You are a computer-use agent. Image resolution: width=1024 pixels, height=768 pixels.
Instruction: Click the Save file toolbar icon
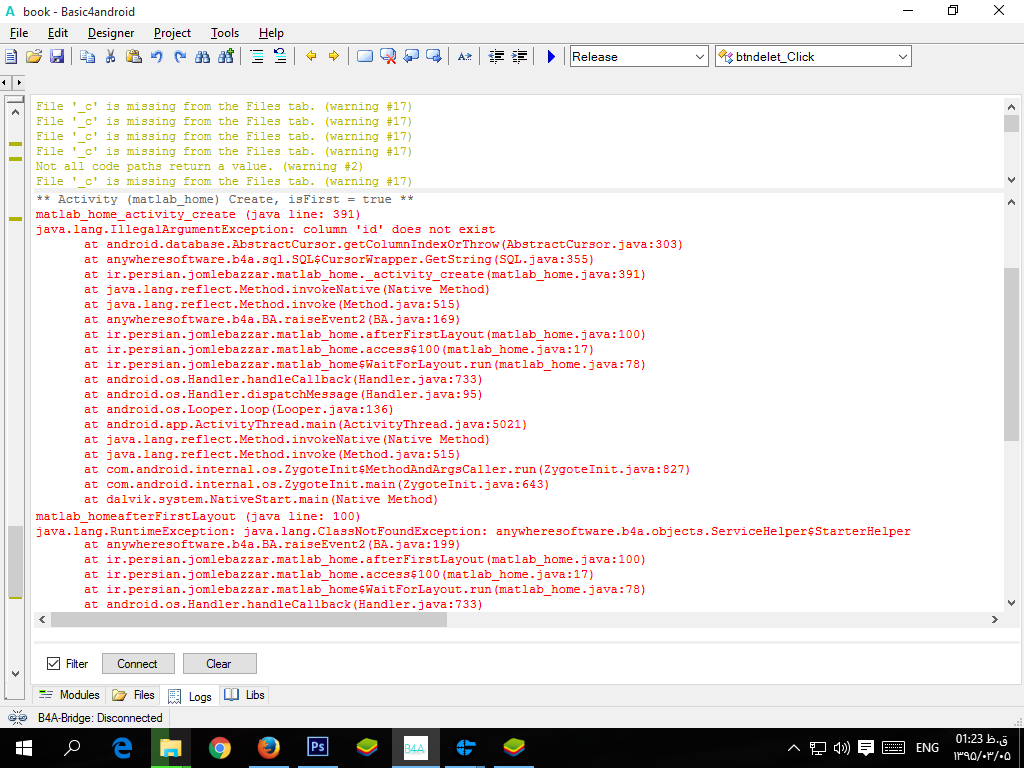(x=57, y=57)
